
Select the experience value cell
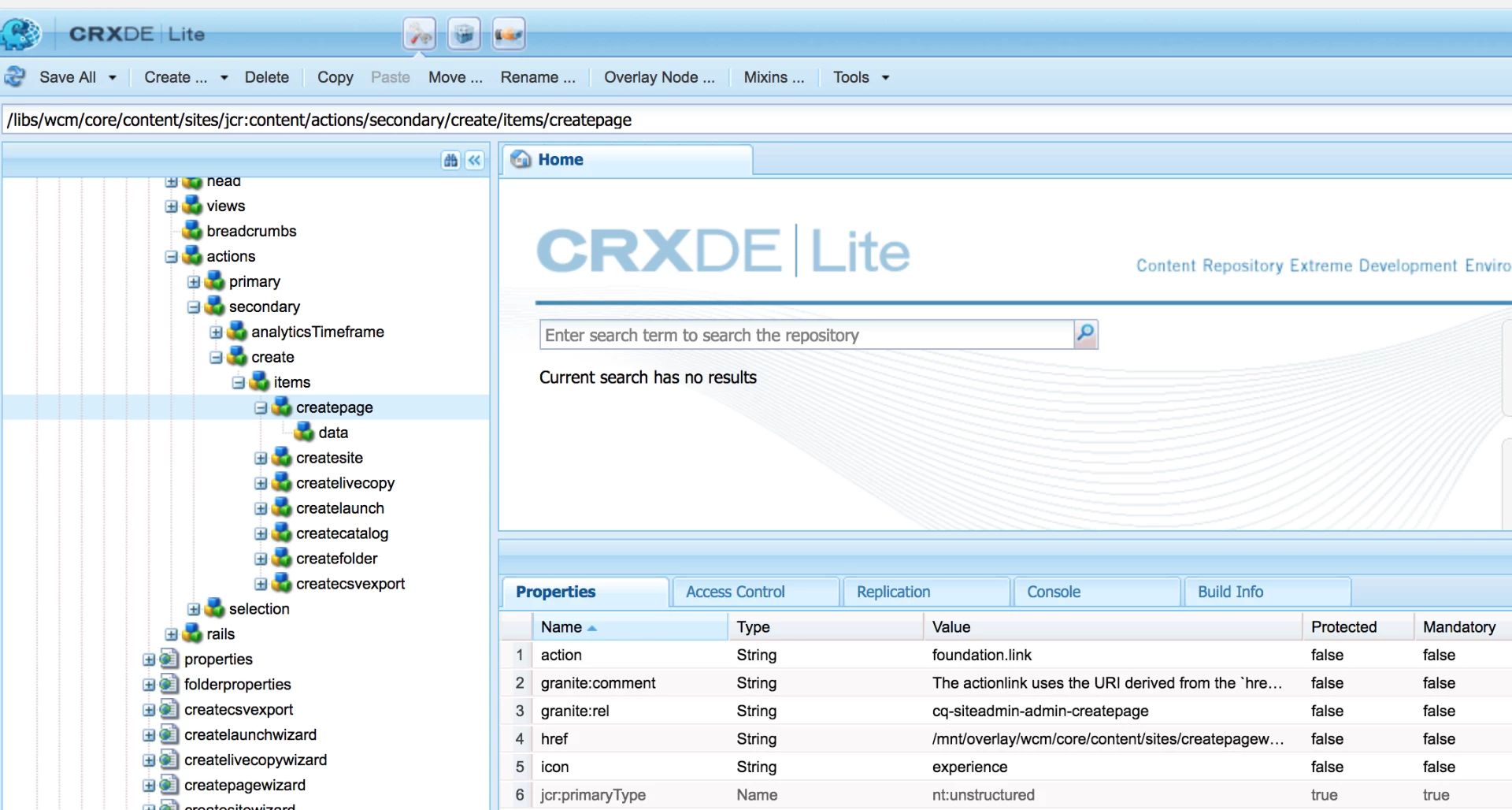1113,767
